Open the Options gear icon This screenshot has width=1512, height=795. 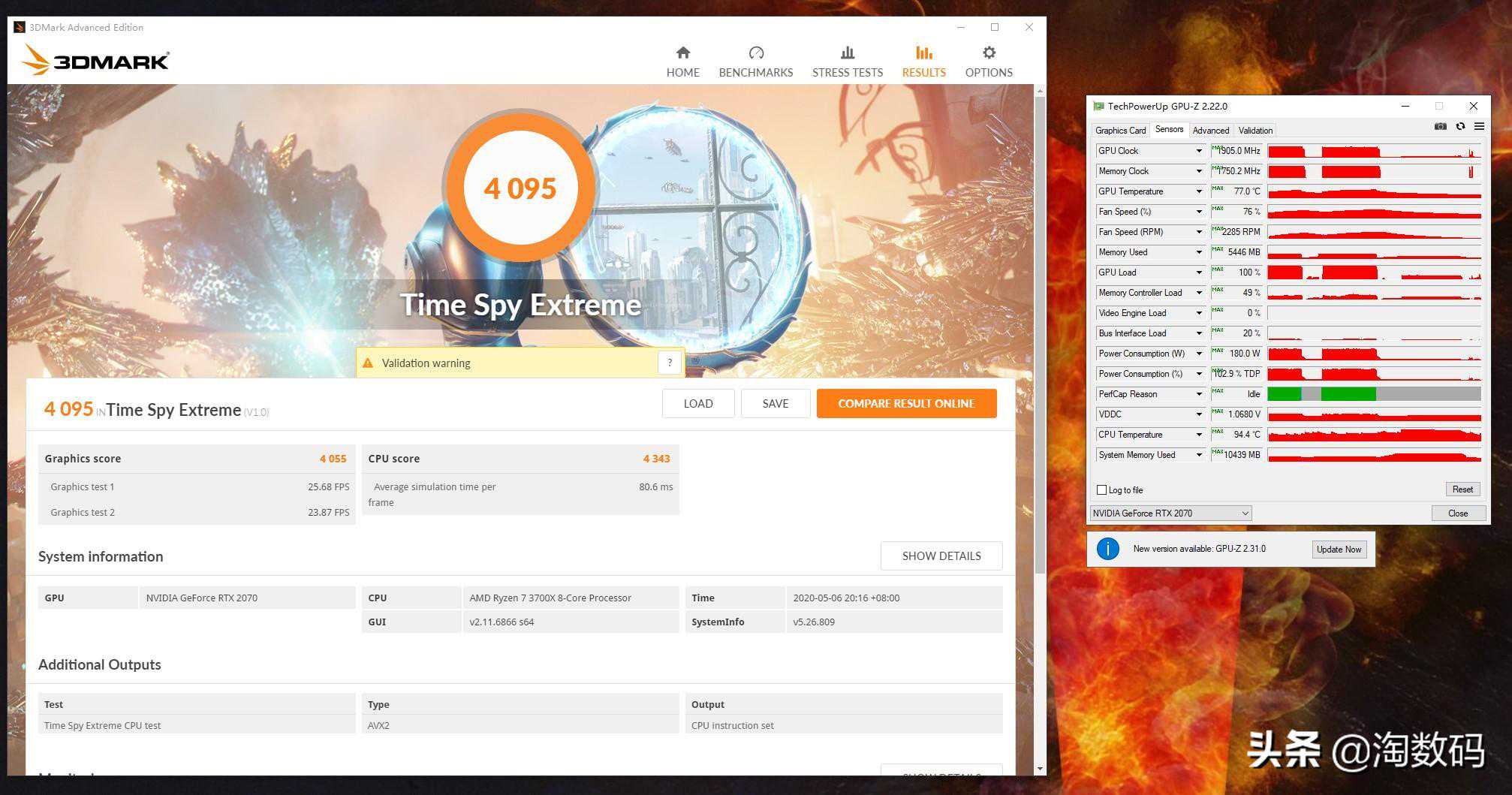click(x=988, y=53)
